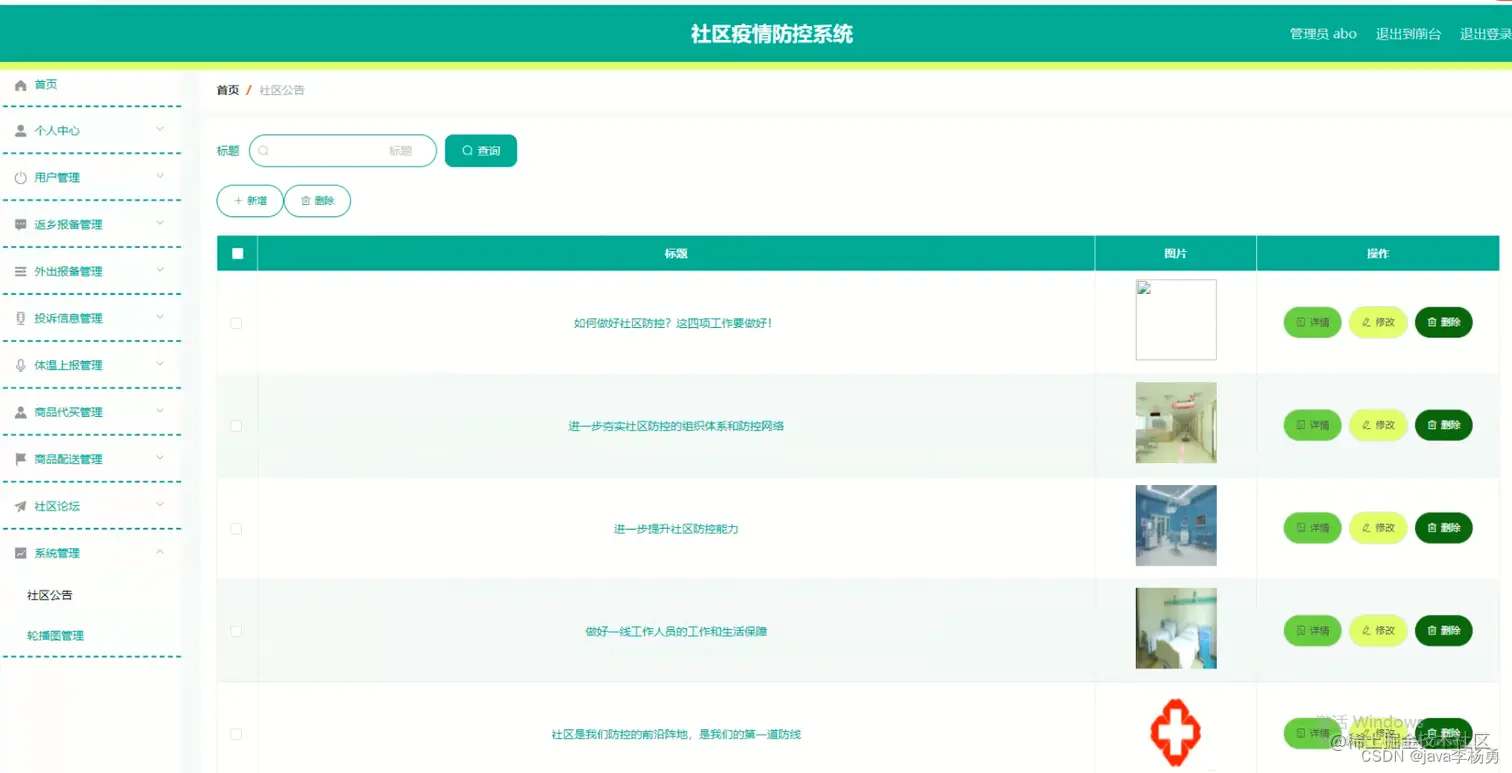Click the paper plane icon next to 社区论坛
This screenshot has width=1512, height=773.
(21, 507)
